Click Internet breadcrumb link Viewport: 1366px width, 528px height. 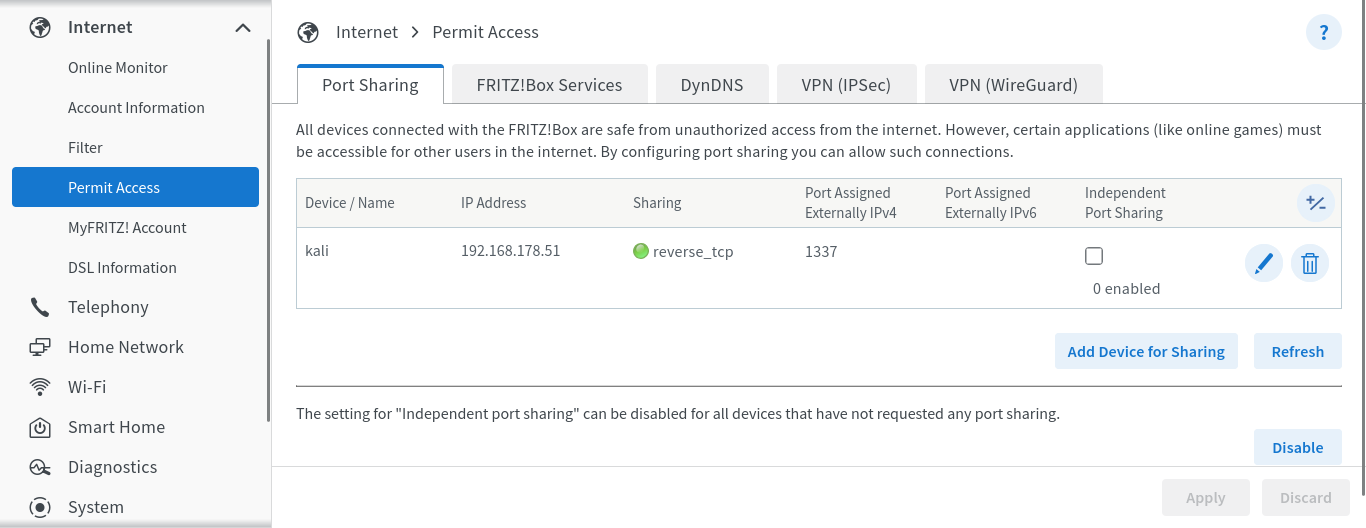367,32
